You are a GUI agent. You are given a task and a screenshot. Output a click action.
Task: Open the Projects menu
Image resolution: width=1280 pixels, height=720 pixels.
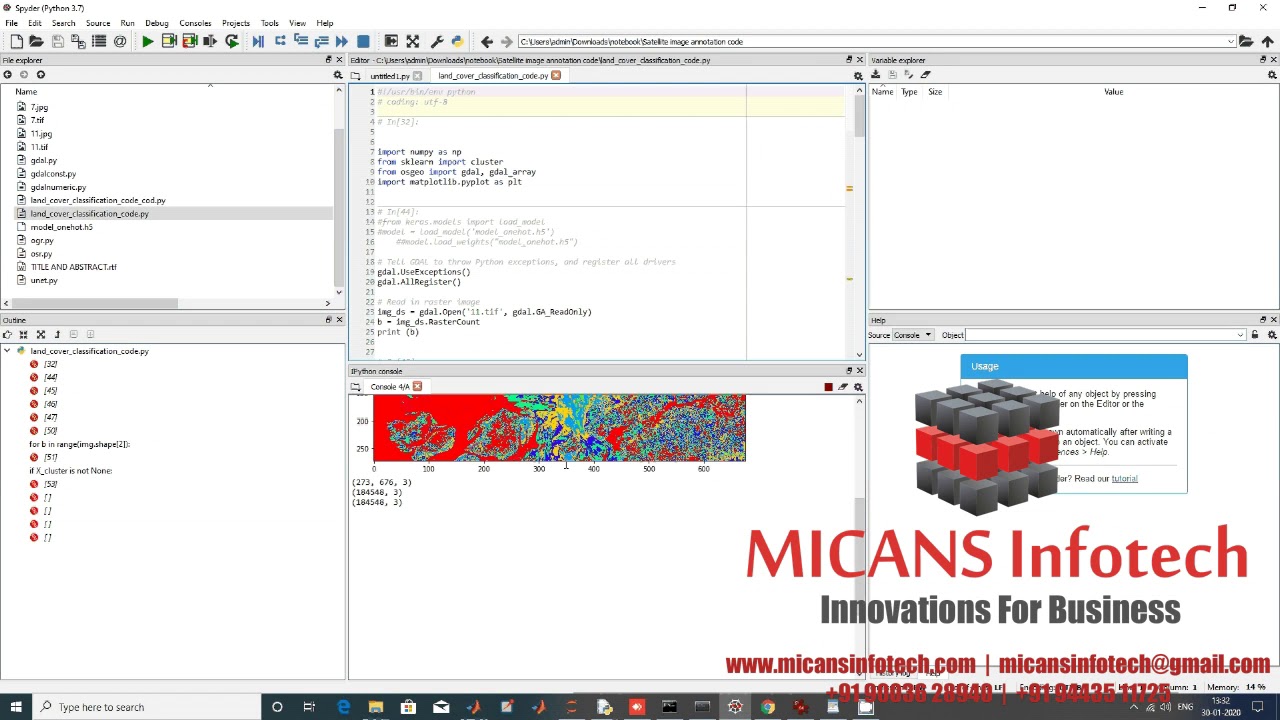click(236, 23)
